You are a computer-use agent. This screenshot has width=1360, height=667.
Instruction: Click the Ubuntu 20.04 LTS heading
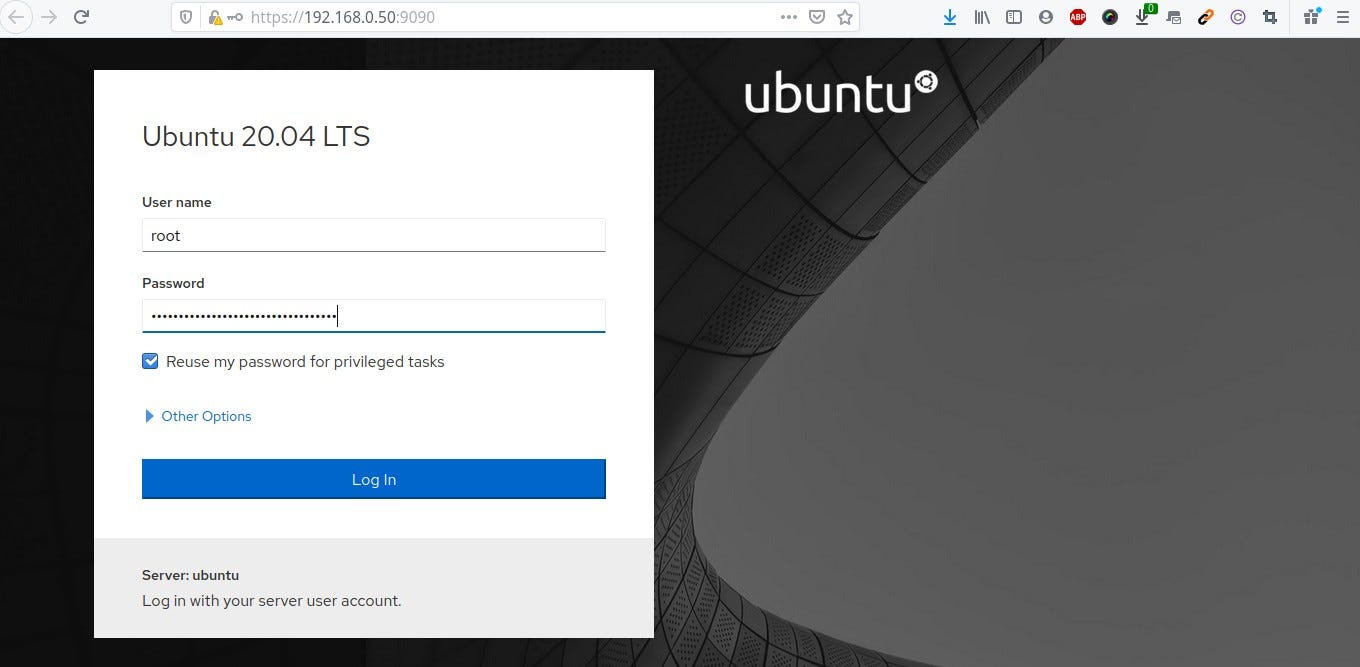[256, 136]
